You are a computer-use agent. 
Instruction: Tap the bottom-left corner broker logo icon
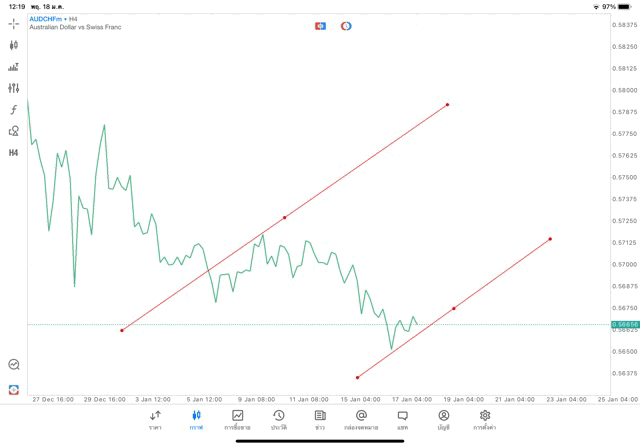click(14, 389)
